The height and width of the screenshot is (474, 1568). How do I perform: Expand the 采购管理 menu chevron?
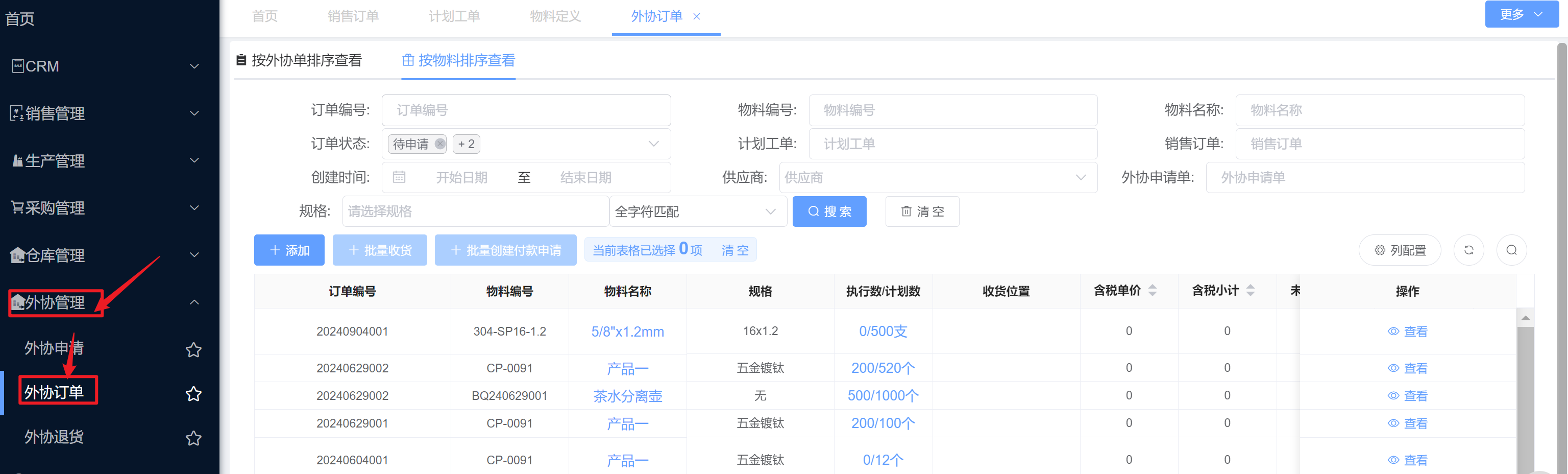[194, 207]
